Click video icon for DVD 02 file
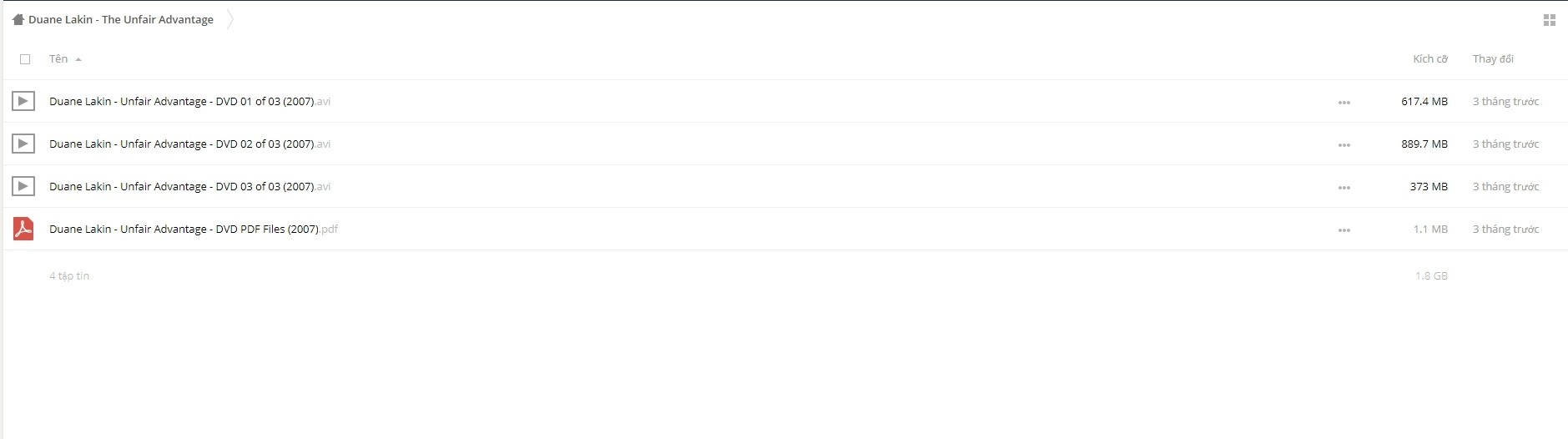 [23, 144]
